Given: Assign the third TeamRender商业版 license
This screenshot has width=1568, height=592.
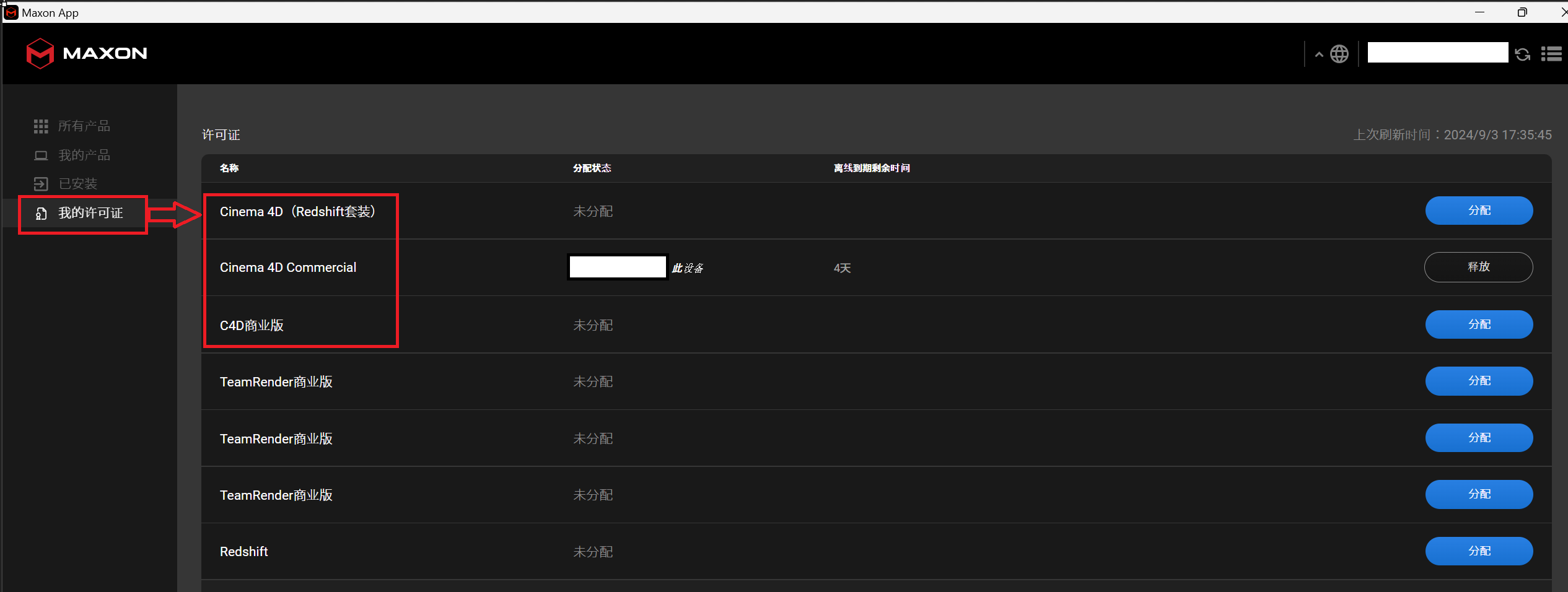Looking at the screenshot, I should point(1479,494).
